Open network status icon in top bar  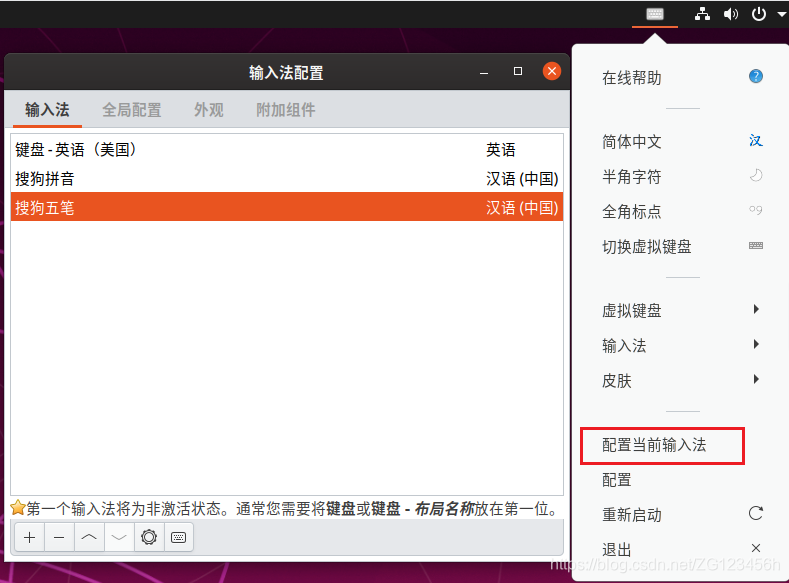point(702,14)
